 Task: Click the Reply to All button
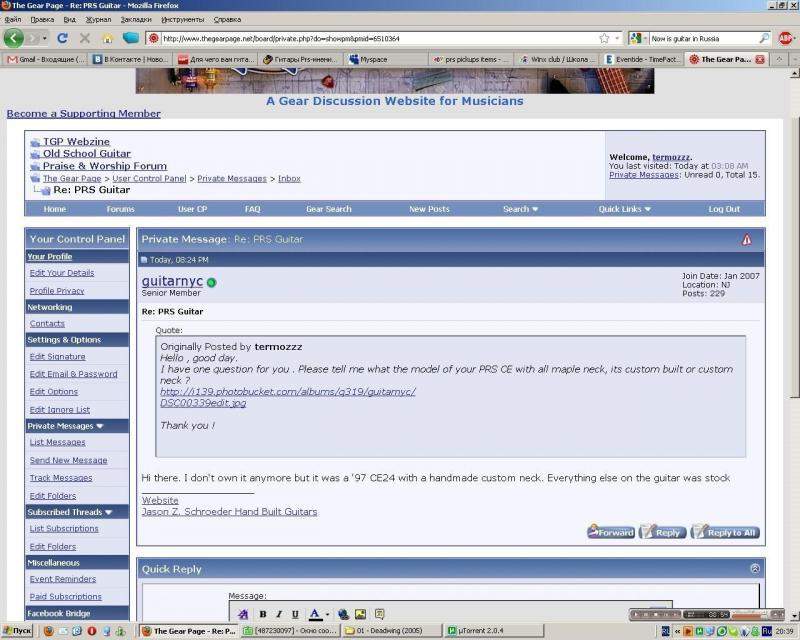(725, 532)
